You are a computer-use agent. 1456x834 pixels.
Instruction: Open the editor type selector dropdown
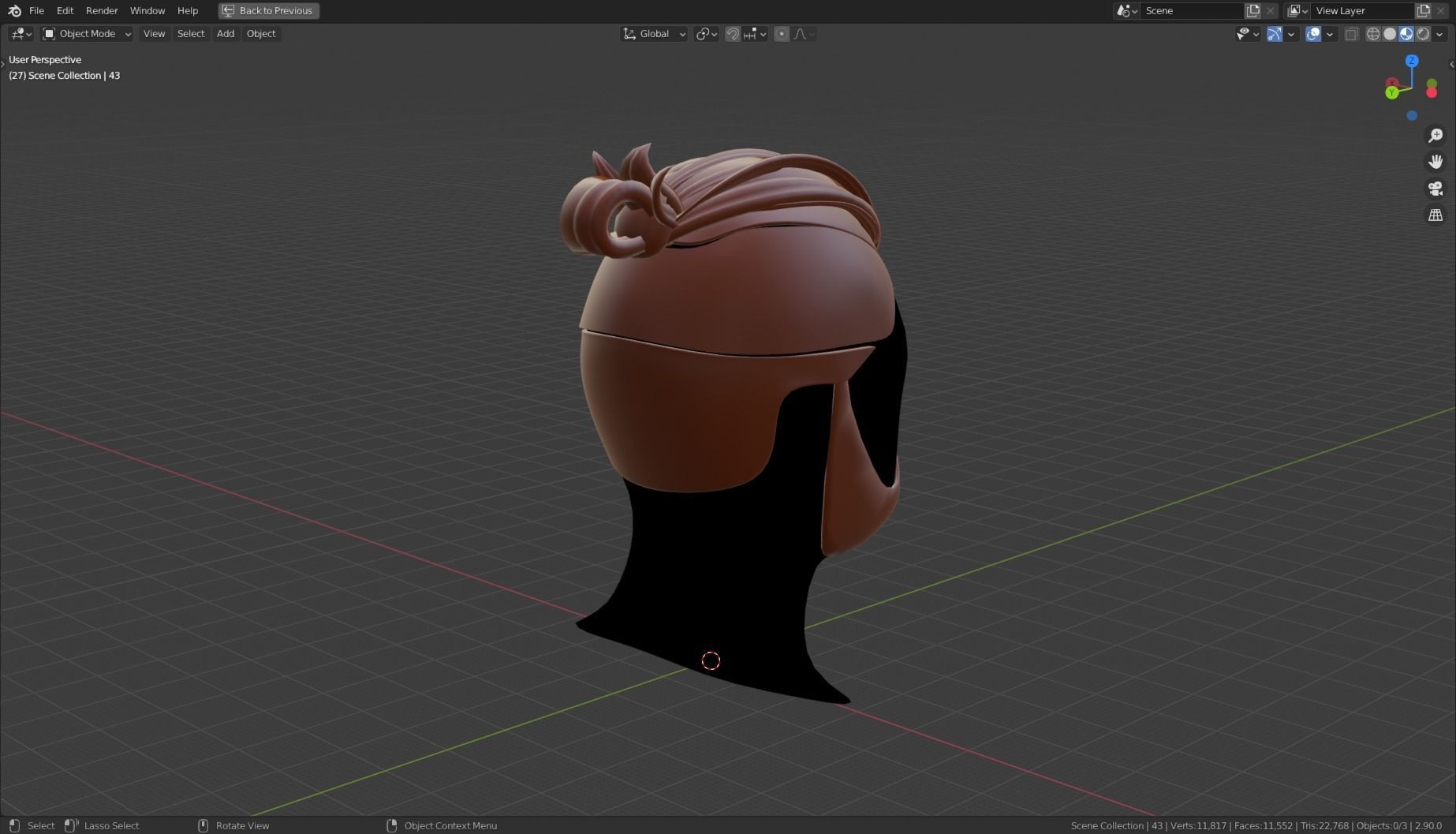click(21, 34)
